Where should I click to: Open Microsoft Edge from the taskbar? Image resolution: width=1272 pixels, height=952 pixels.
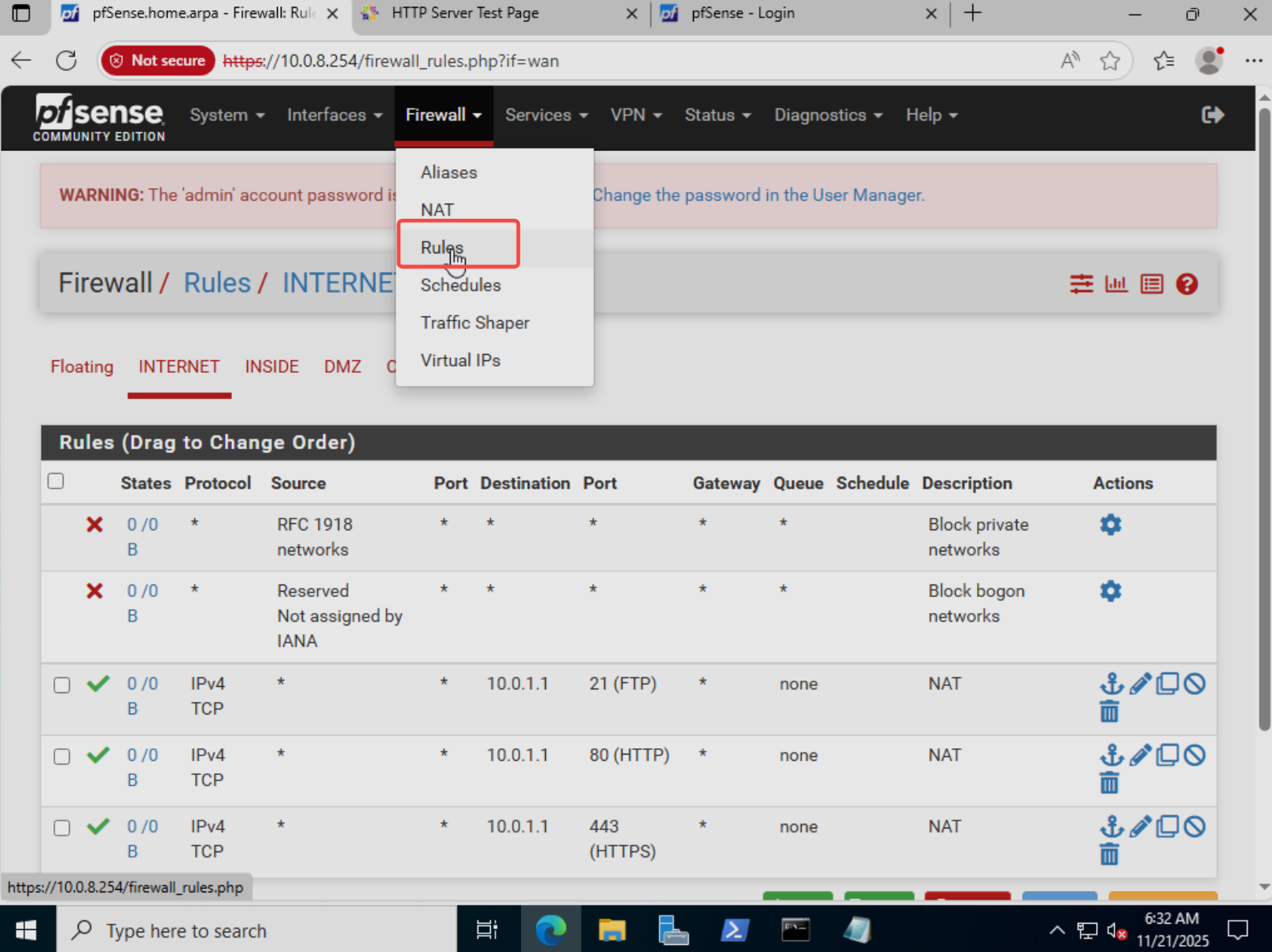[x=551, y=931]
